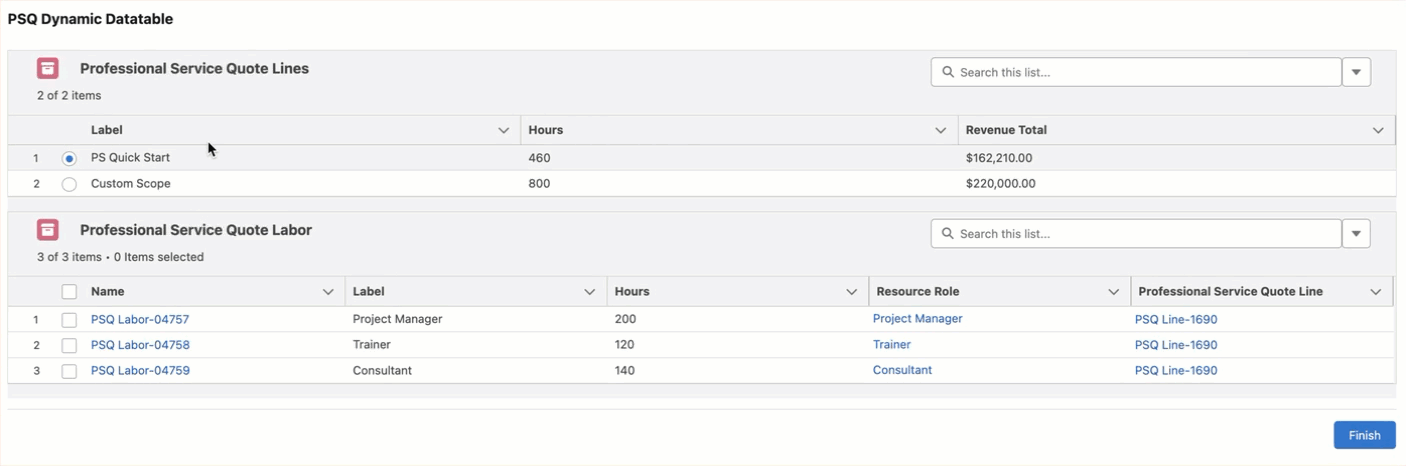
Task: Select the Custom Scope radio button
Action: pyautogui.click(x=69, y=184)
